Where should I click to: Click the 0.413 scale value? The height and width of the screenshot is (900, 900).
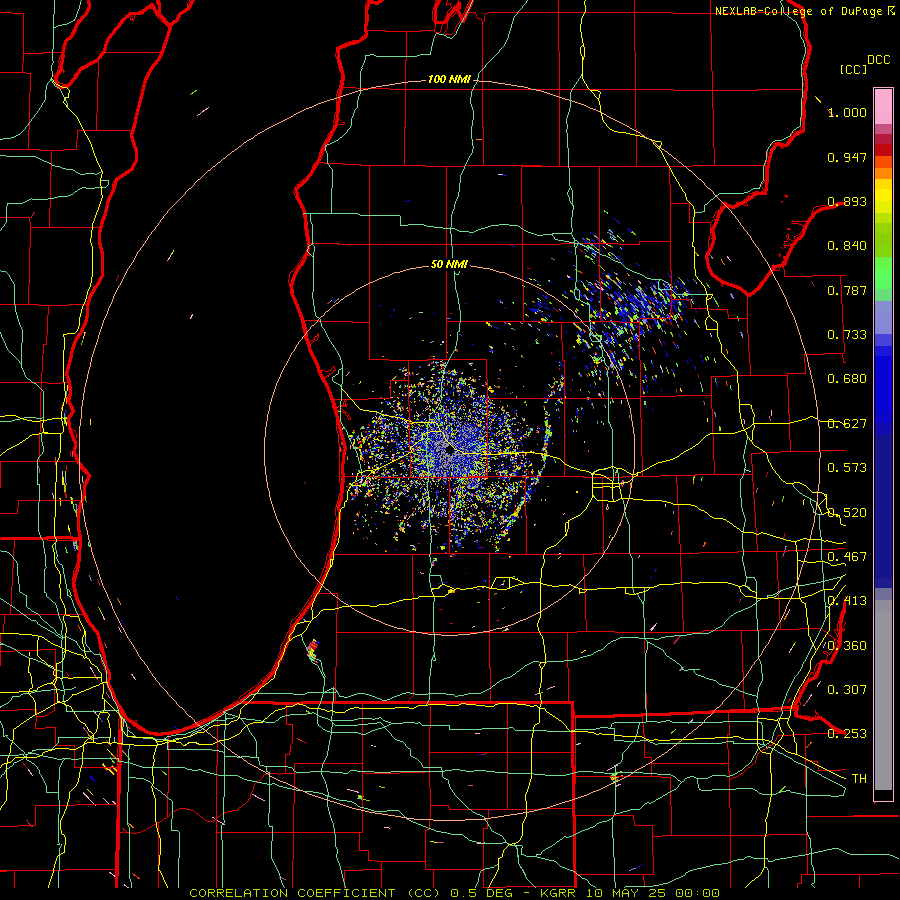click(x=847, y=601)
